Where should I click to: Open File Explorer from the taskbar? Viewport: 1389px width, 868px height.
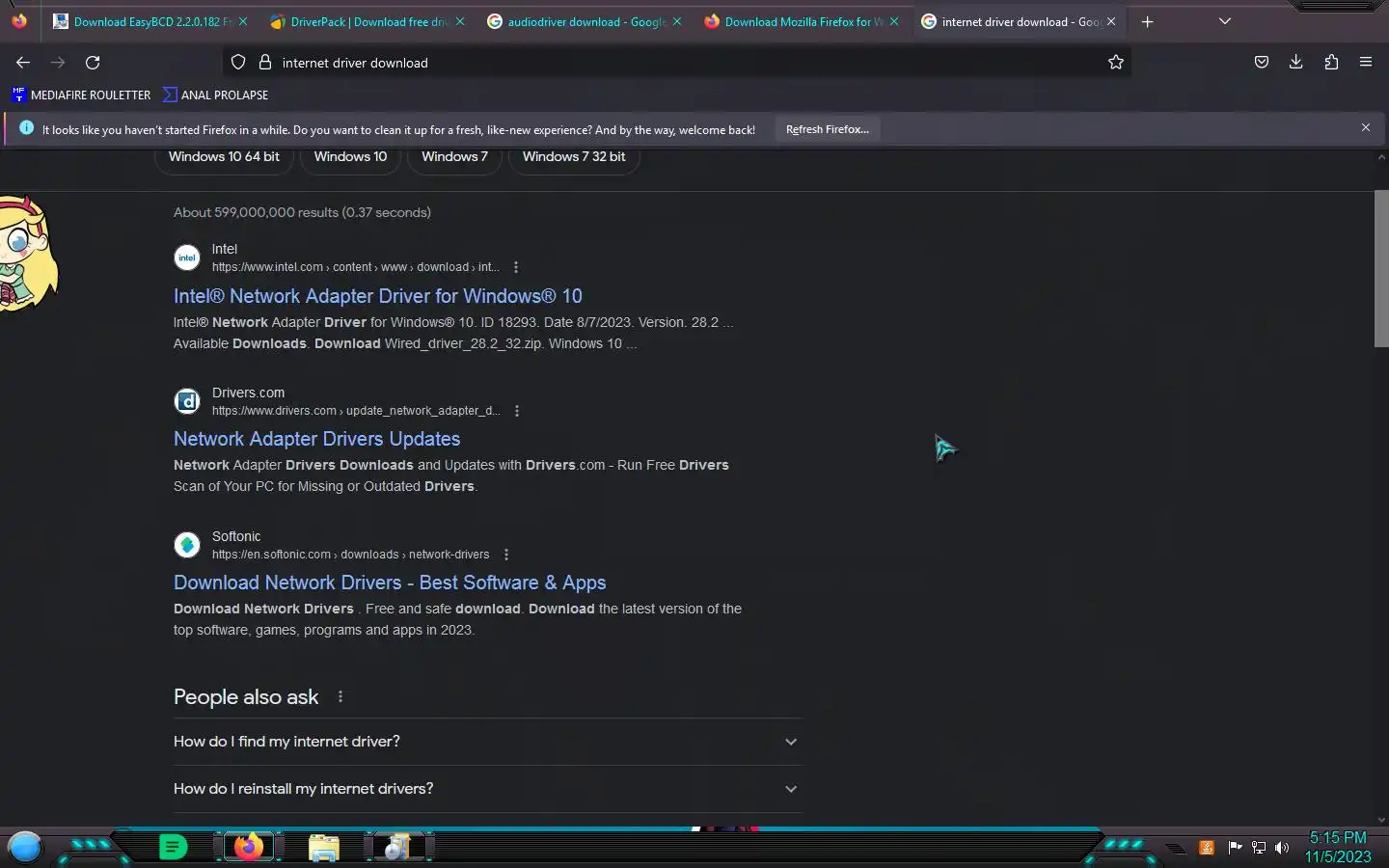pyautogui.click(x=324, y=848)
